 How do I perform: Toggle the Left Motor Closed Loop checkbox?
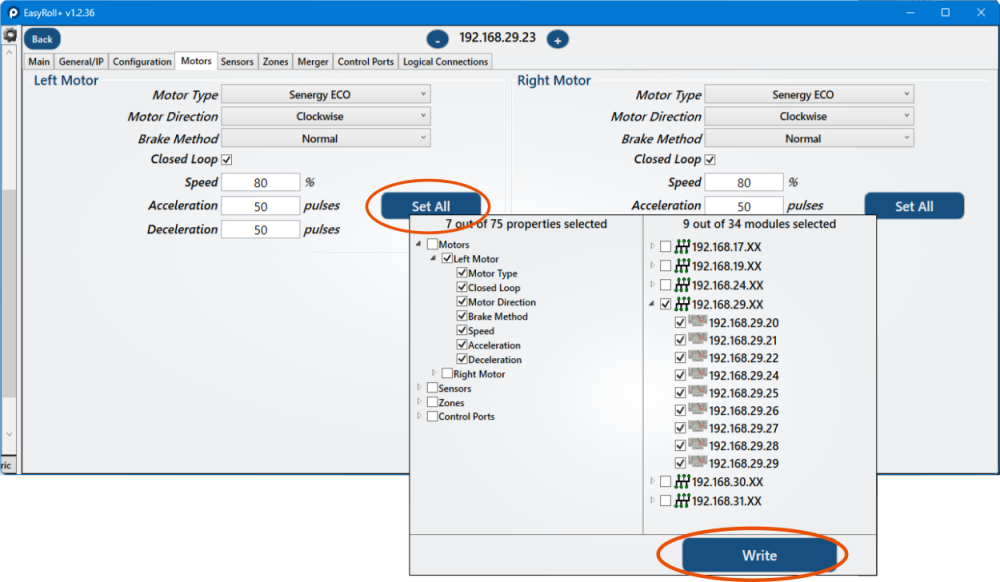click(x=227, y=159)
